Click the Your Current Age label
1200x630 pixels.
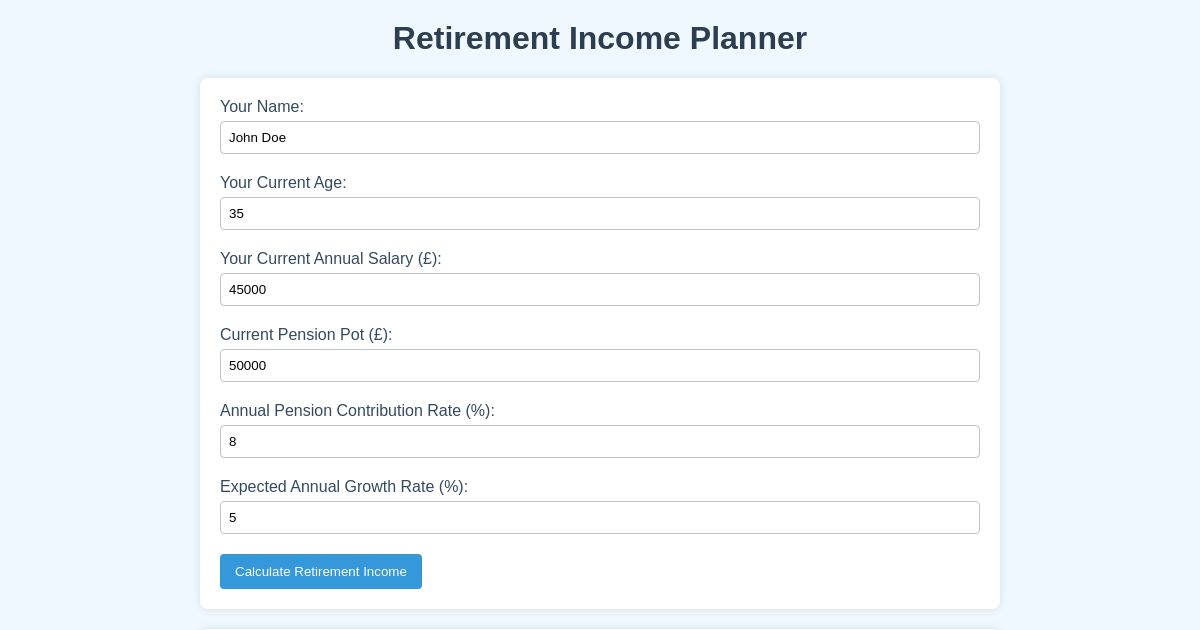283,183
